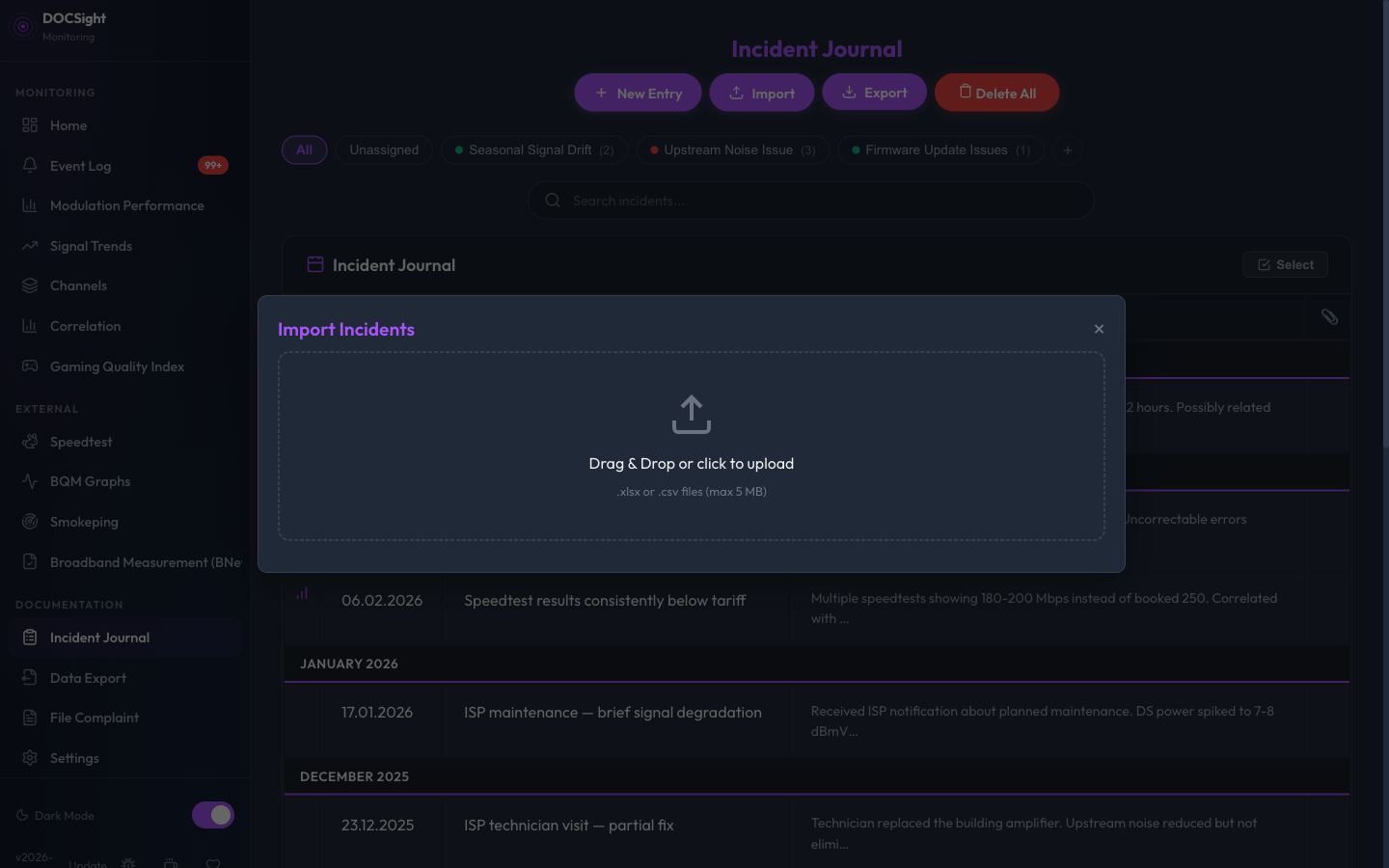Filter incidents by Upstream Noise Issue
This screenshot has height=868, width=1389.
731,149
